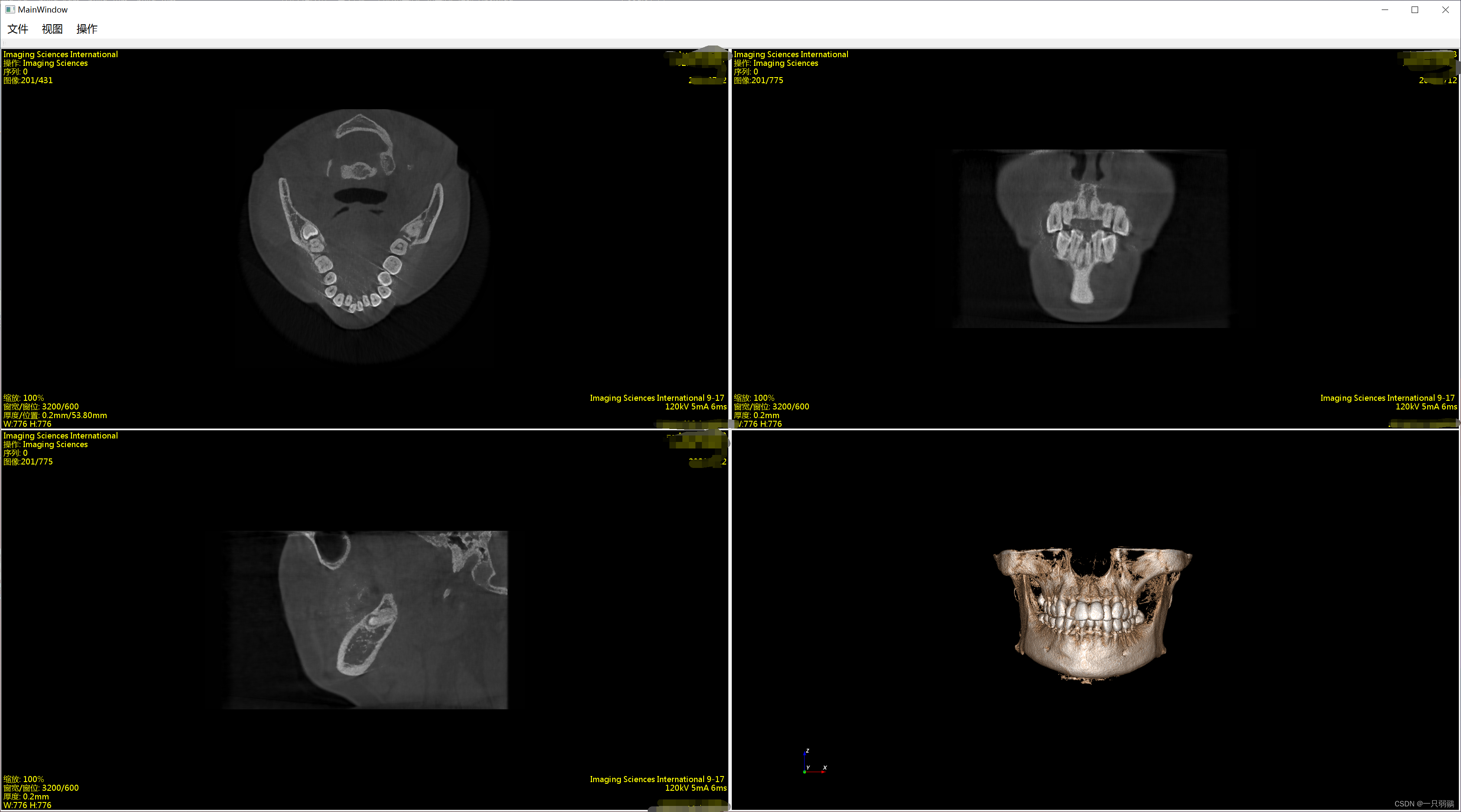Click the 窗宽/窗位: 3200/600 text in the coronal pane
Image resolution: width=1461 pixels, height=812 pixels.
point(771,406)
